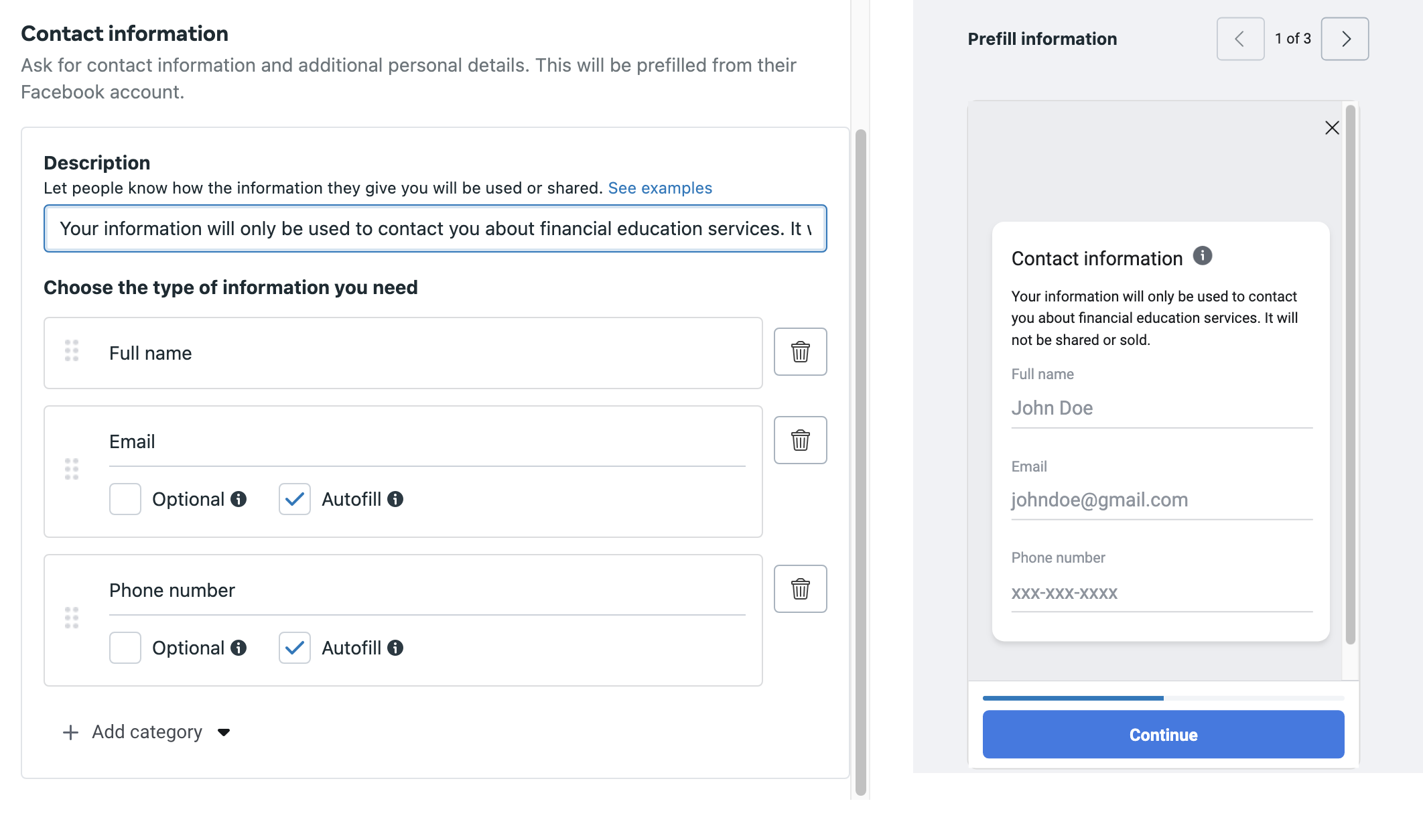Viewport: 1423px width, 840px height.
Task: Click info icon beside Phone number Autofill
Action: coord(395,648)
